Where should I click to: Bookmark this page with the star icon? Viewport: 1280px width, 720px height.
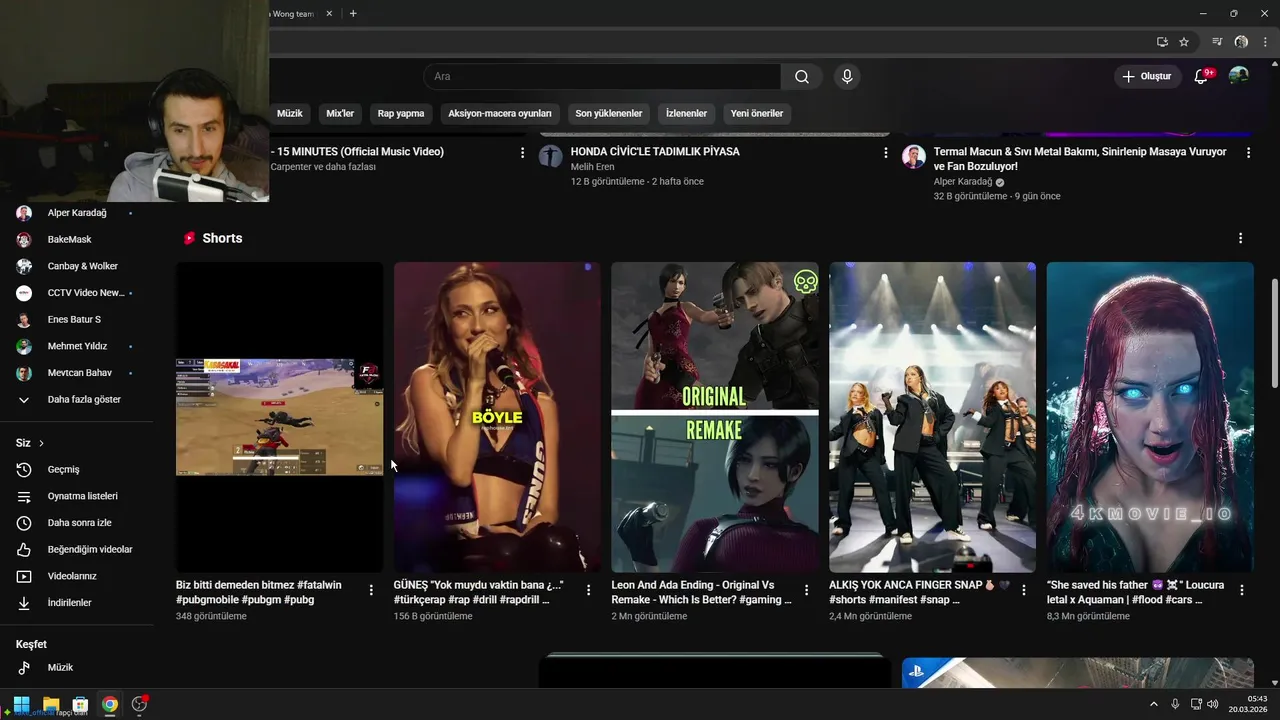pyautogui.click(x=1184, y=42)
